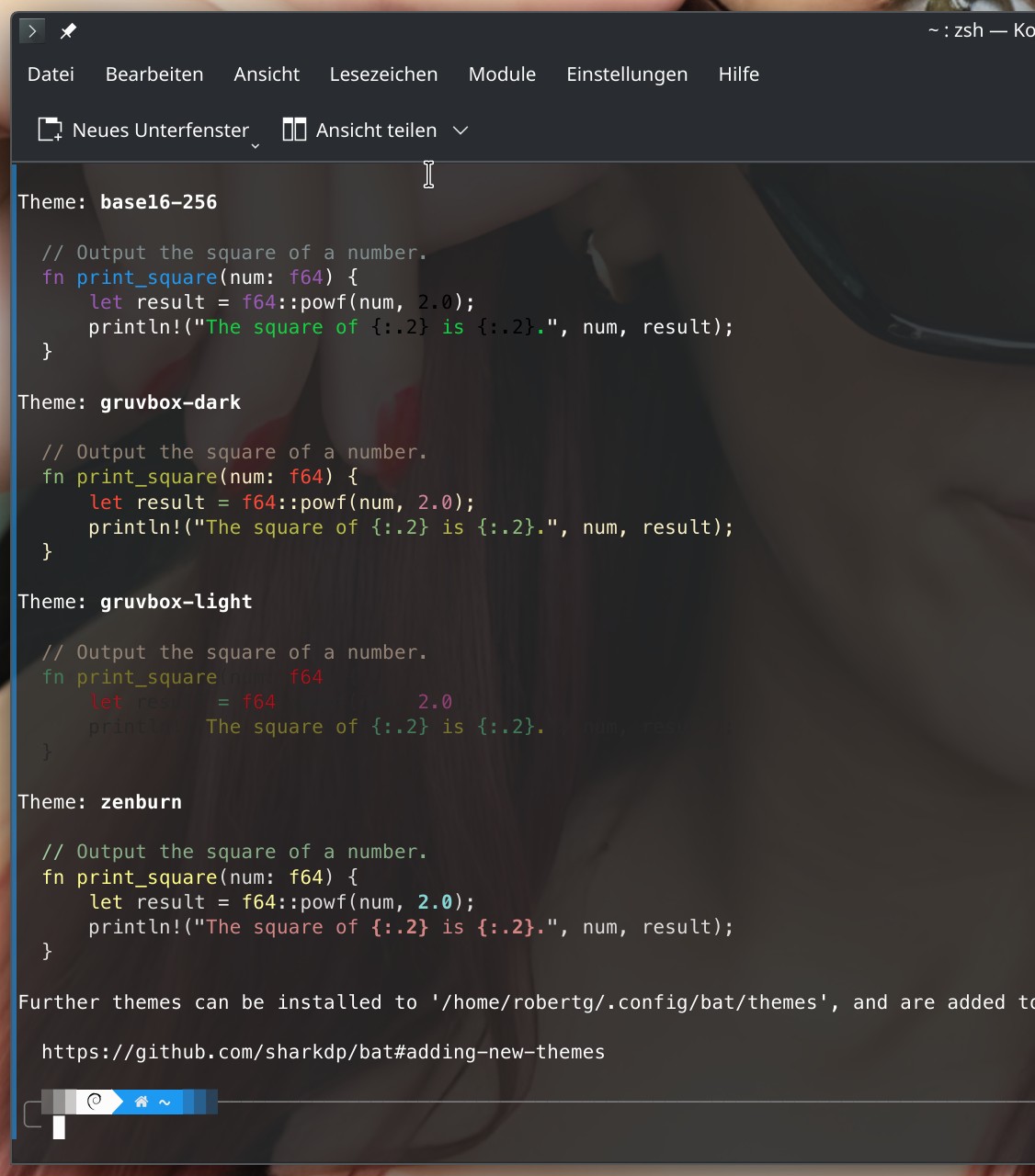
Task: Click the tilde path symbol in prompt
Action: click(165, 1102)
